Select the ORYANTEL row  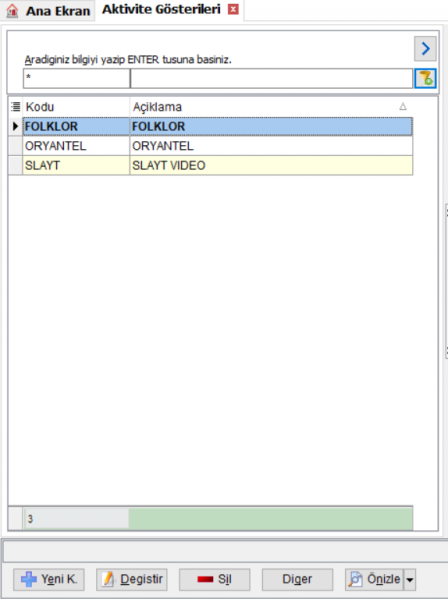(218, 146)
